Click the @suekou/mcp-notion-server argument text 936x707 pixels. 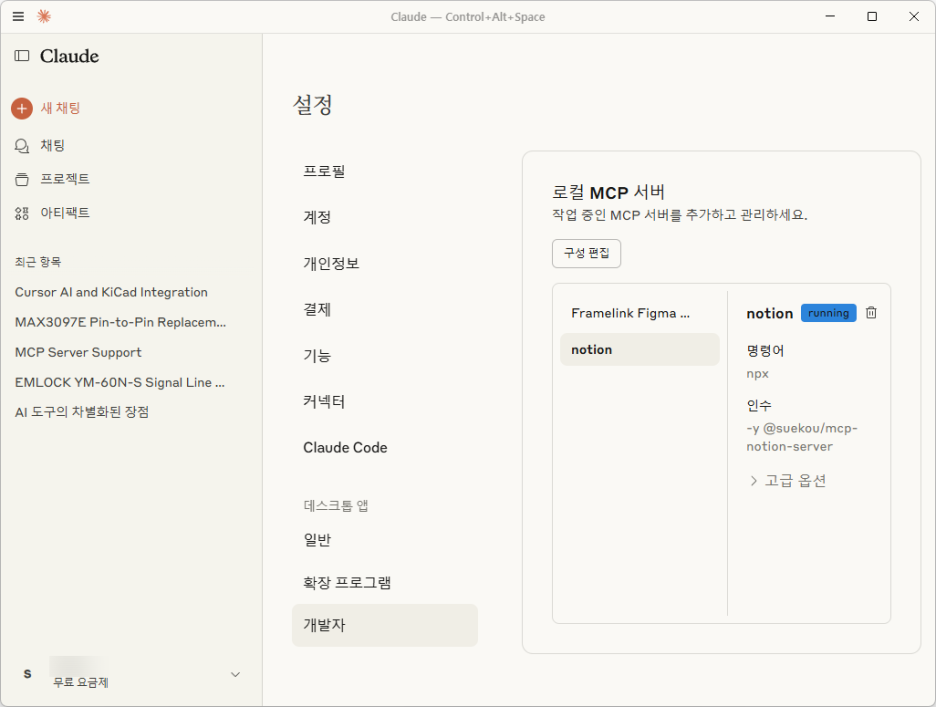pos(802,437)
